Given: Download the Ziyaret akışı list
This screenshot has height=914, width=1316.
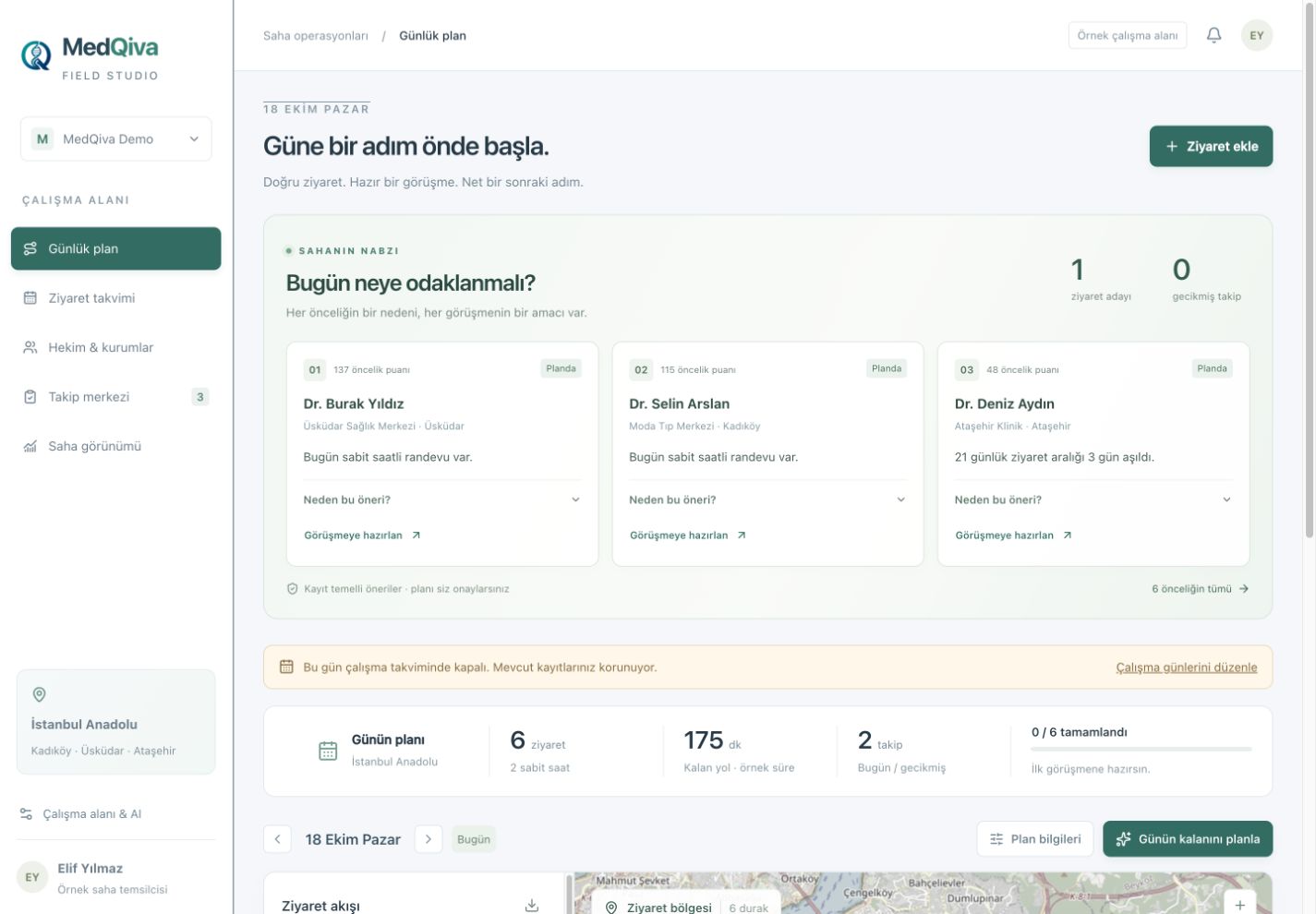Looking at the screenshot, I should click(x=532, y=906).
